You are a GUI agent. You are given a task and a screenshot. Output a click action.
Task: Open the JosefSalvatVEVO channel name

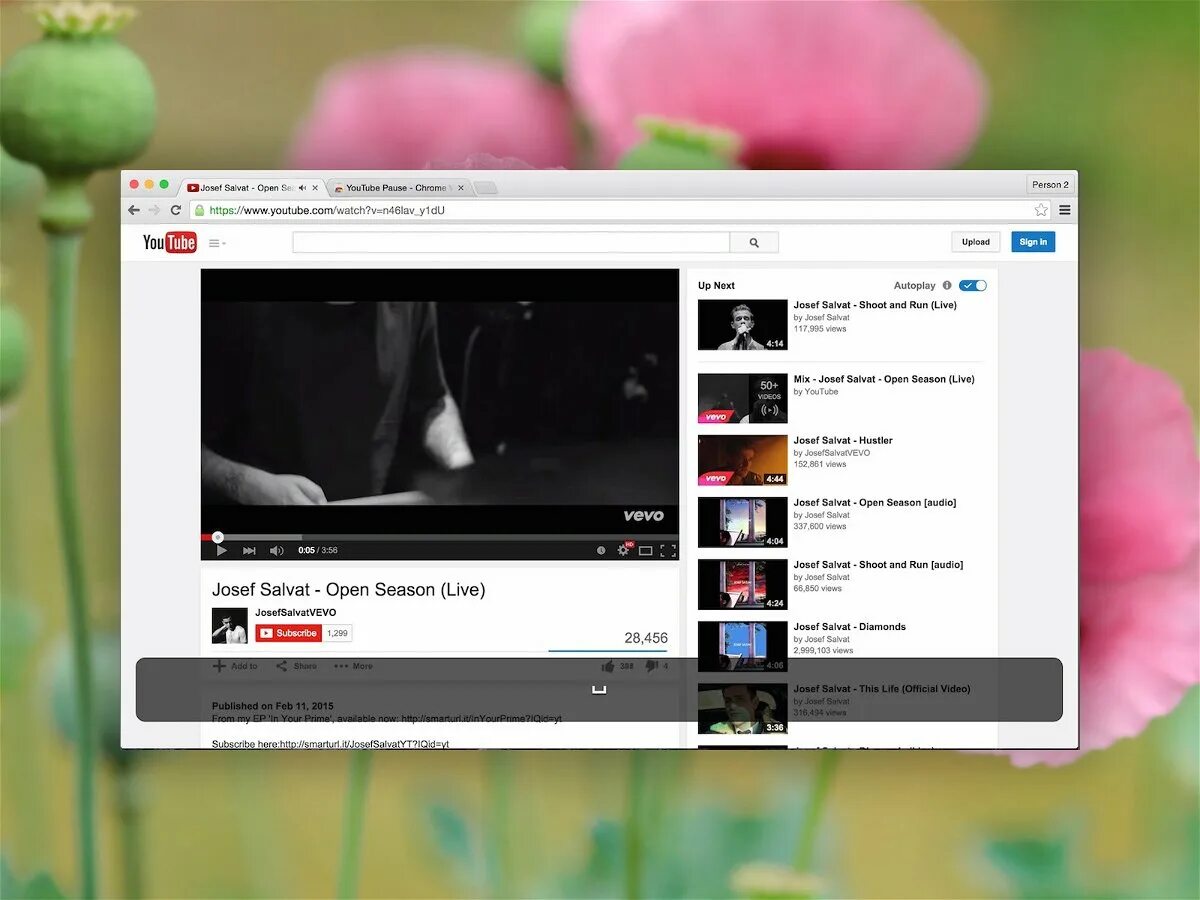295,612
